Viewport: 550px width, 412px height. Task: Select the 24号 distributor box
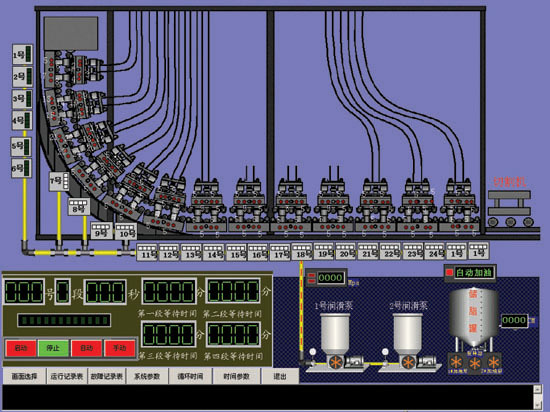click(435, 251)
